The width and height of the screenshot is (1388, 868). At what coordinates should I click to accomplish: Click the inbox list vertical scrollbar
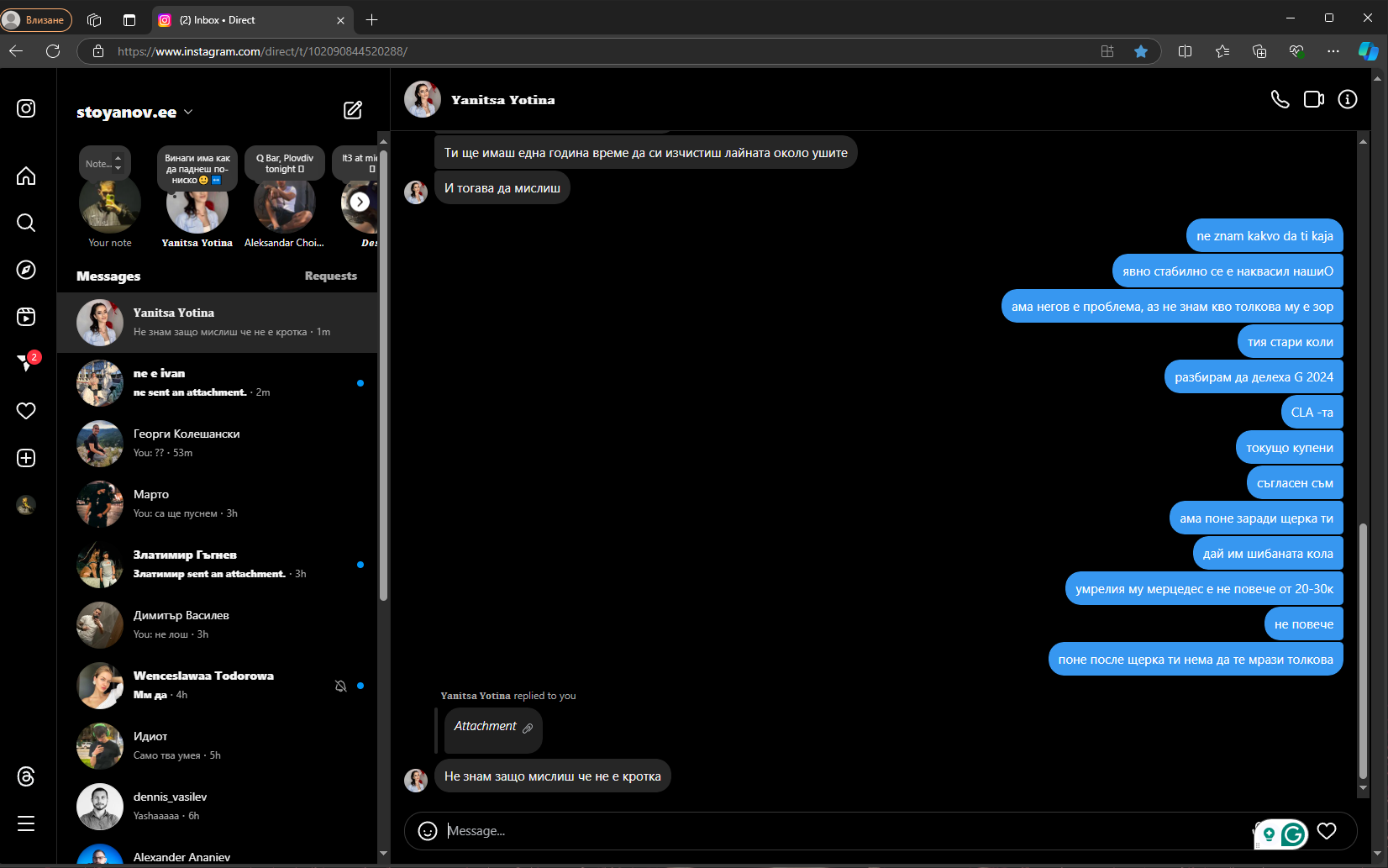click(x=384, y=376)
